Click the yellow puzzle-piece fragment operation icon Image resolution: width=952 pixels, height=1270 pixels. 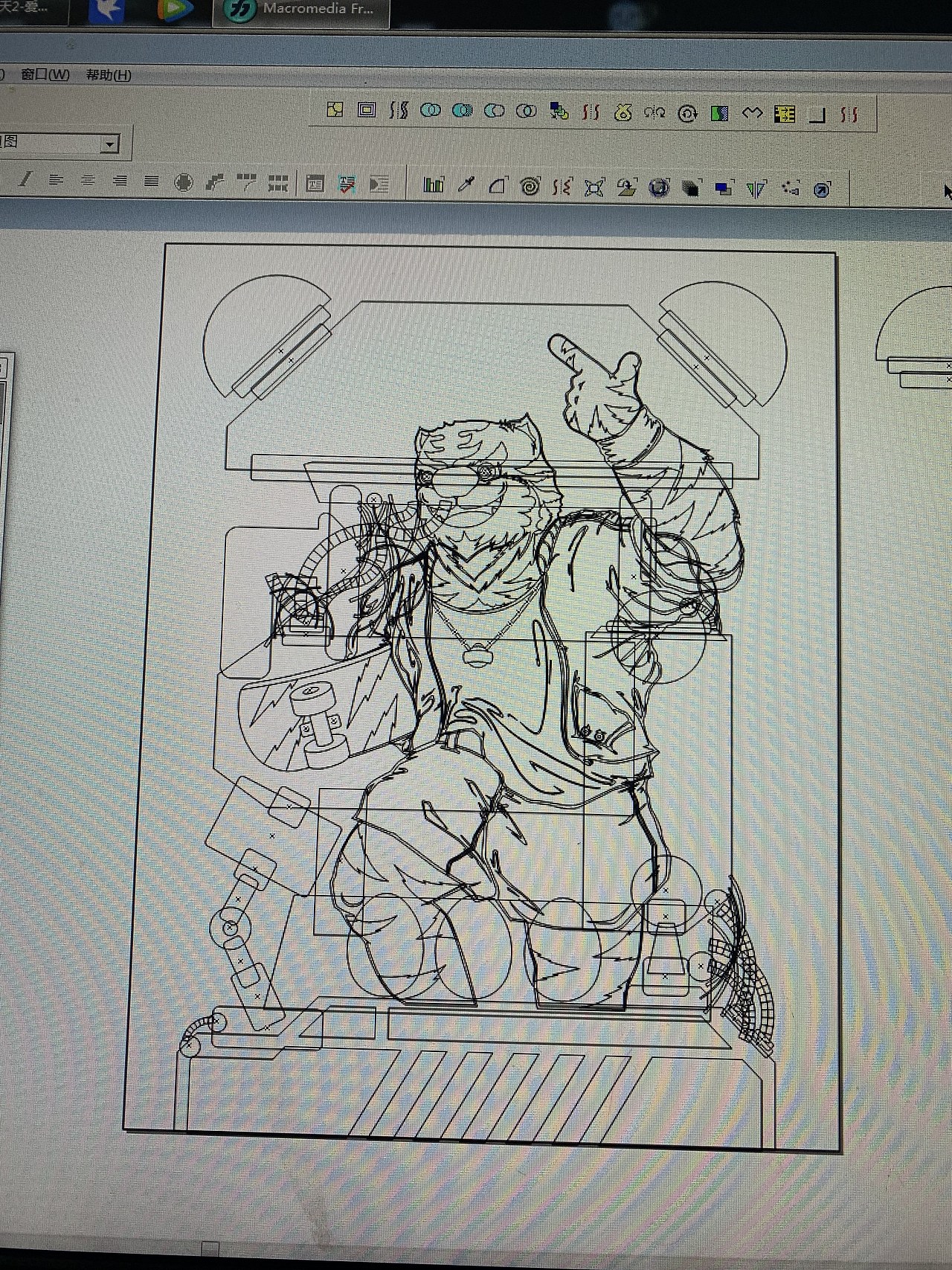(335, 109)
